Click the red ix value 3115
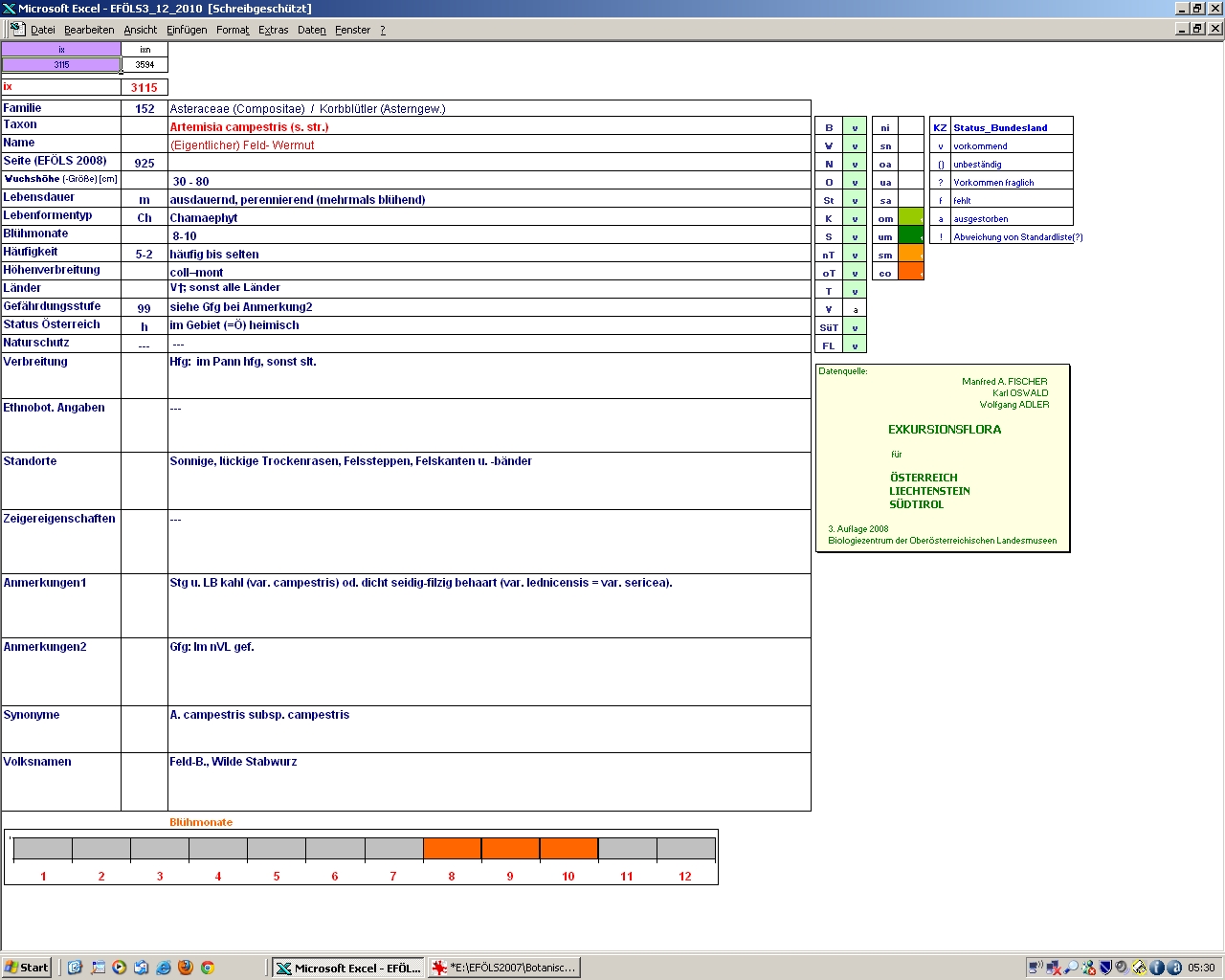Screen dimensions: 1225x980 click(x=145, y=87)
